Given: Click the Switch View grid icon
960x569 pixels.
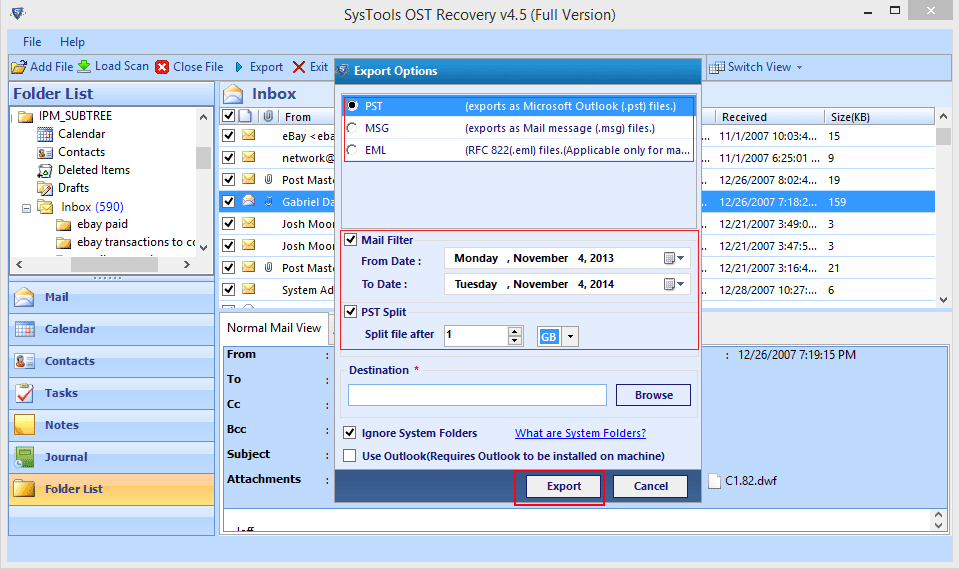Looking at the screenshot, I should 716,67.
